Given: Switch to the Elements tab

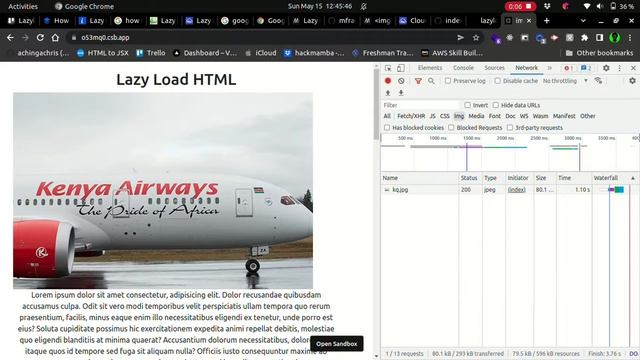Looking at the screenshot, I should tap(430, 68).
